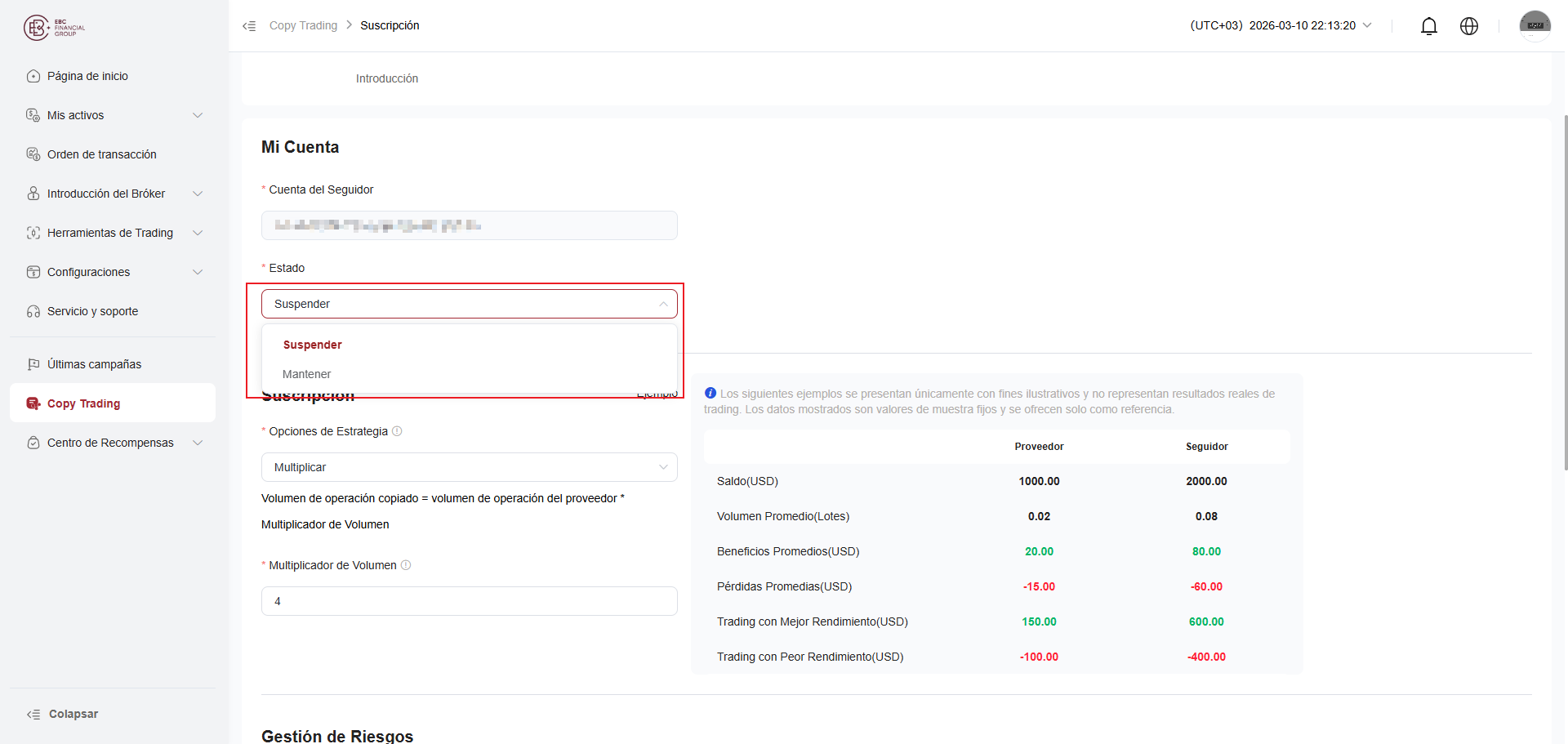Click the Colapsar icon at the sidebar bottom
This screenshot has width=1568, height=744.
33,715
